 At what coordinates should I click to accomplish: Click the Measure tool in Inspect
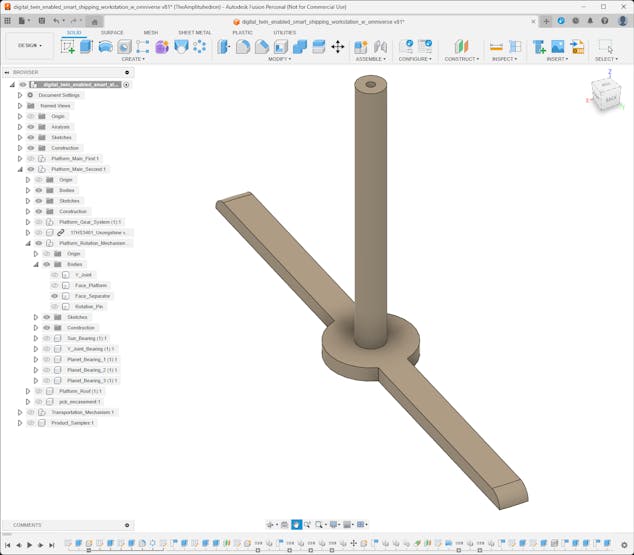click(x=496, y=47)
